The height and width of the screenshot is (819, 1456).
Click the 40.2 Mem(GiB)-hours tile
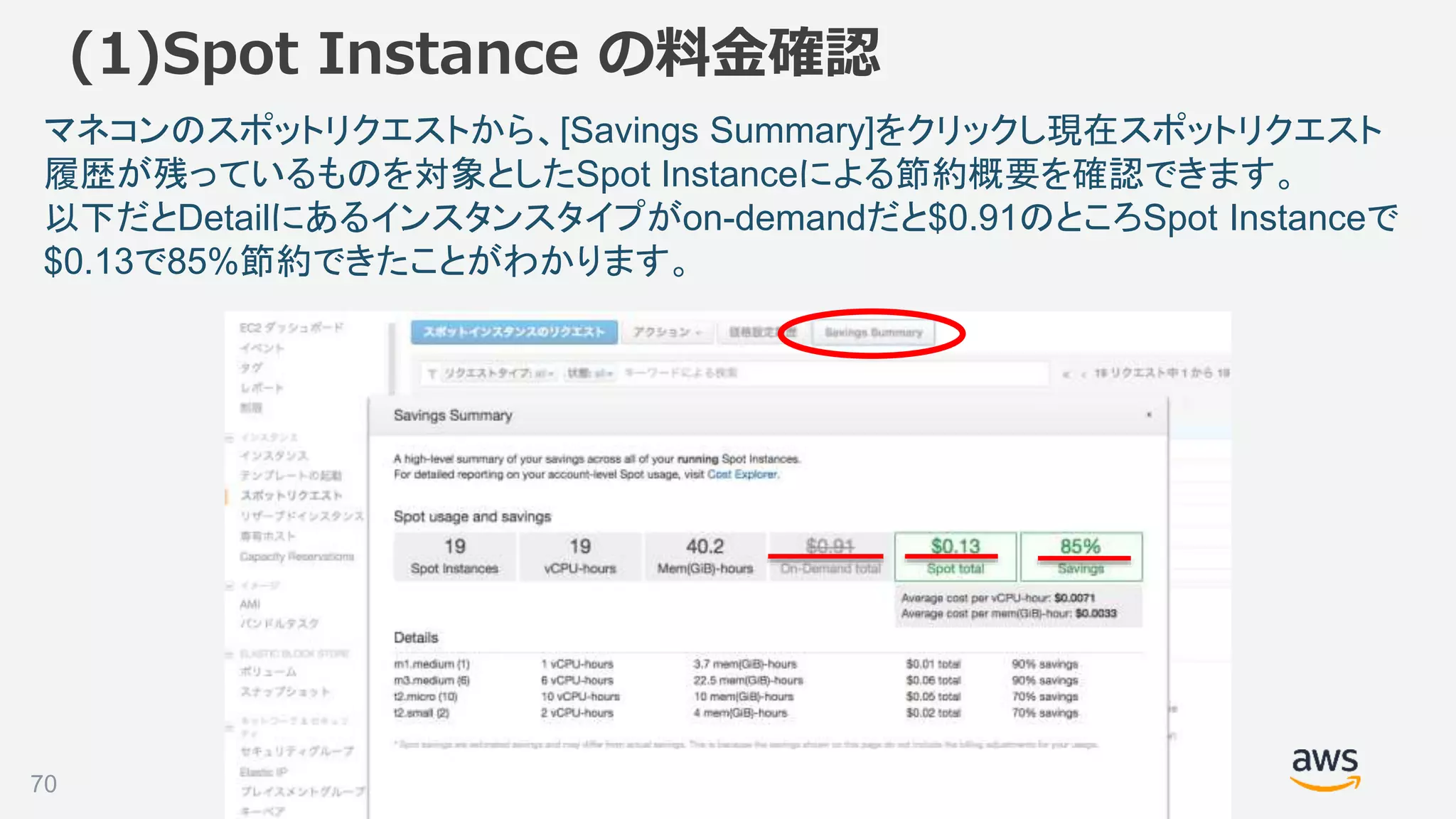705,557
